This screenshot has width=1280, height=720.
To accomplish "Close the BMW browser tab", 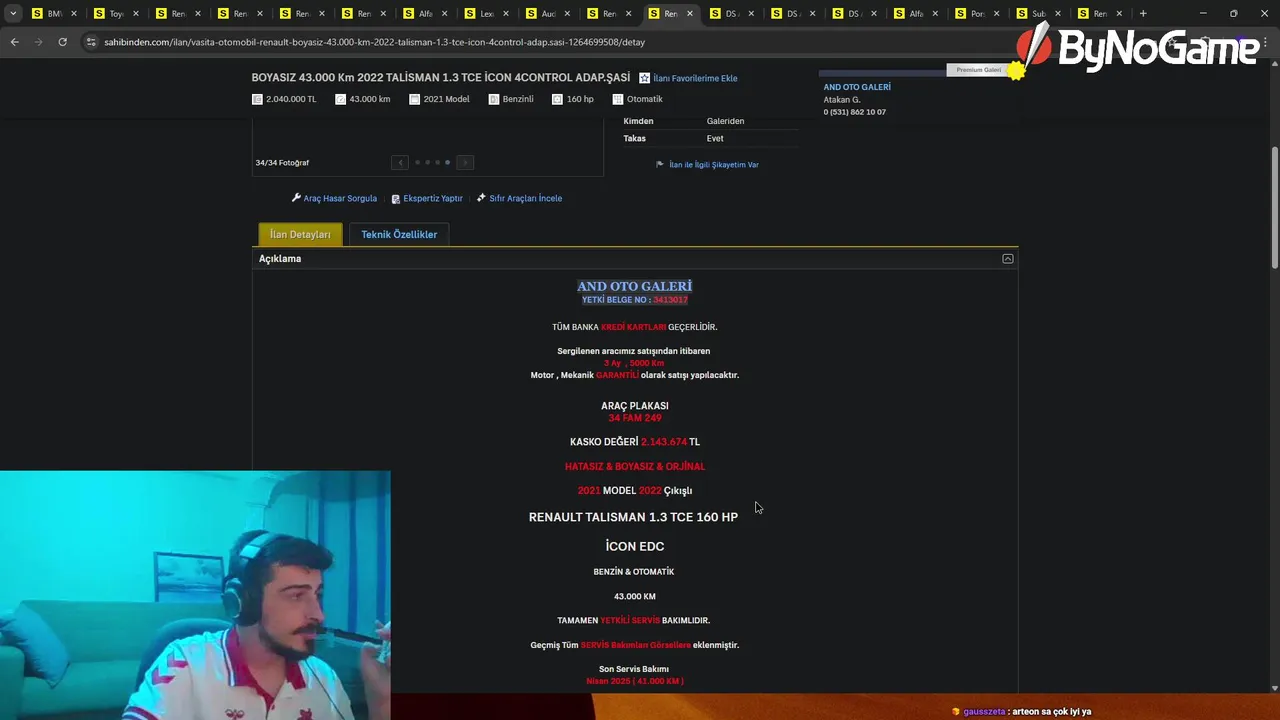I will [74, 14].
